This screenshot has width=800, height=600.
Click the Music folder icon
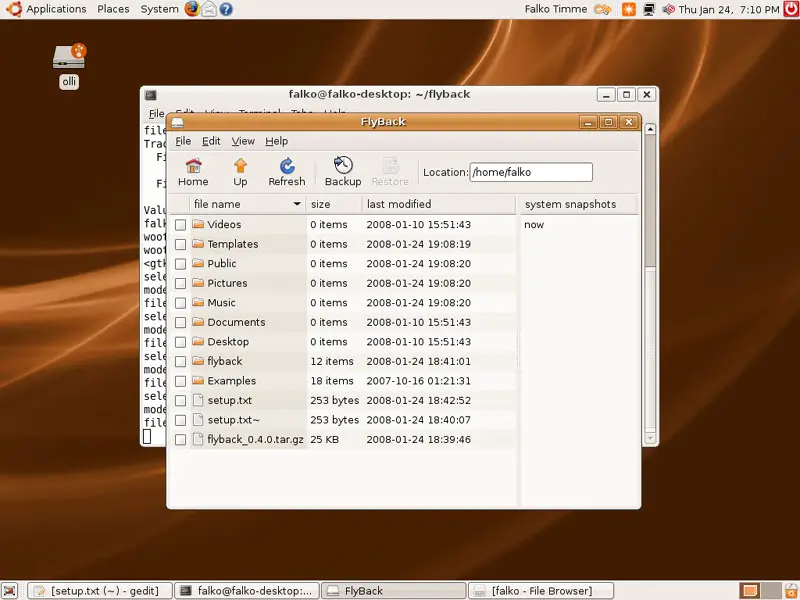click(x=198, y=303)
